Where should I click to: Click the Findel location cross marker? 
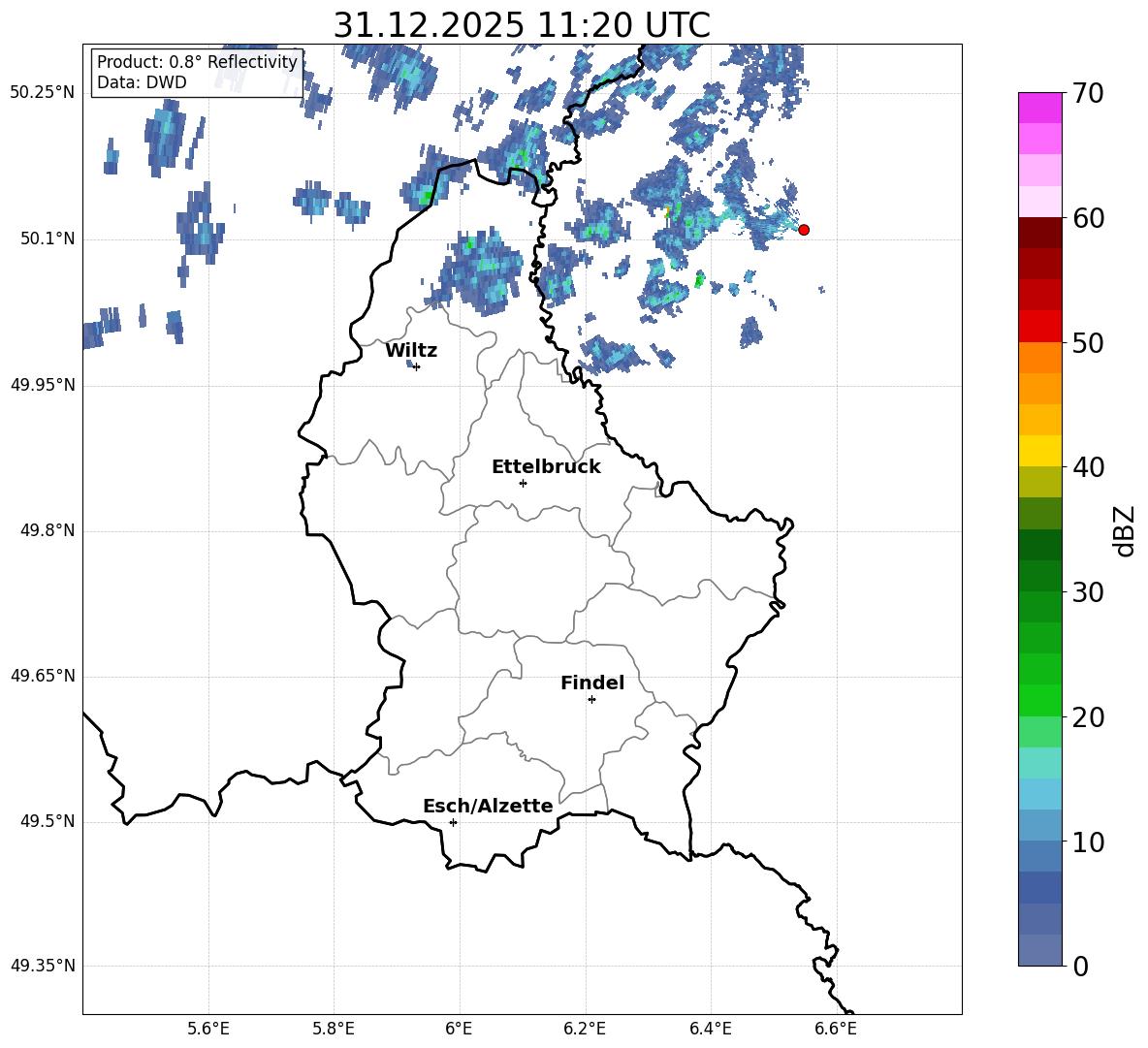pos(592,700)
